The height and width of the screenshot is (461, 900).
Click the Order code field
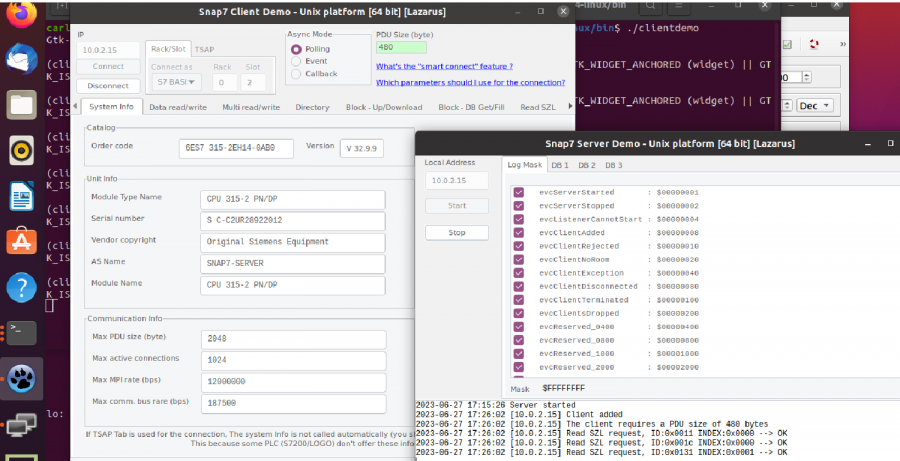coord(236,148)
